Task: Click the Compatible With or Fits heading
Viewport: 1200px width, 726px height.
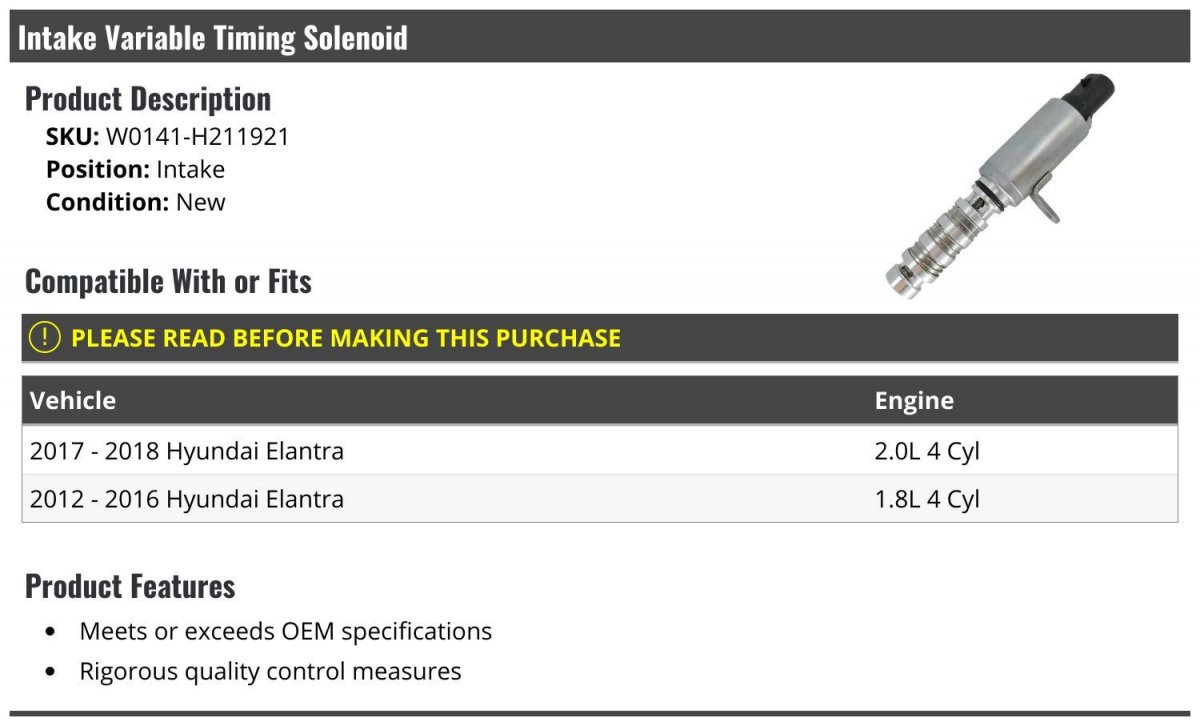Action: (x=168, y=282)
